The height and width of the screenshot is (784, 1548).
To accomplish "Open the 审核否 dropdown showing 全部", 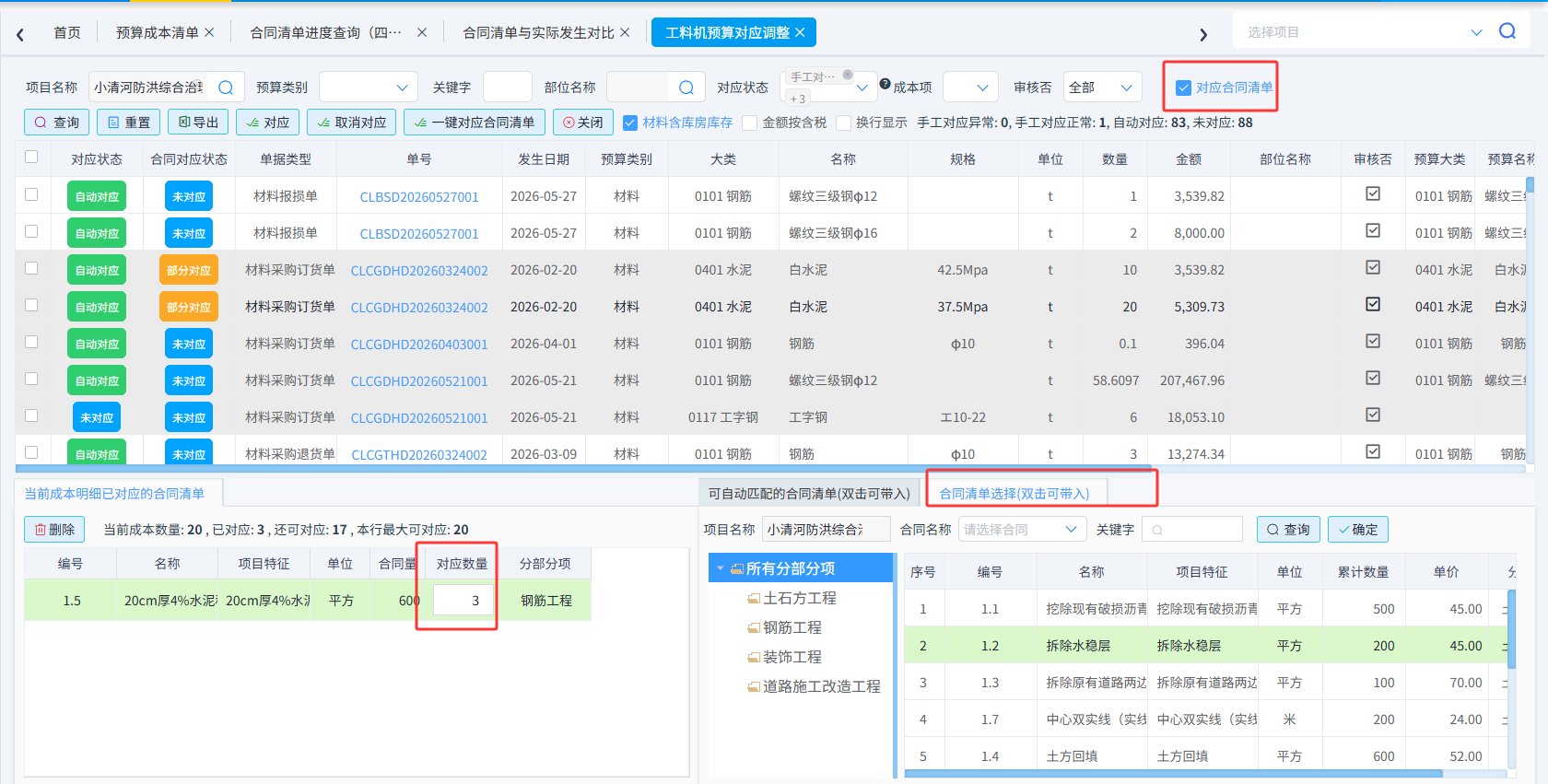I will click(1102, 88).
